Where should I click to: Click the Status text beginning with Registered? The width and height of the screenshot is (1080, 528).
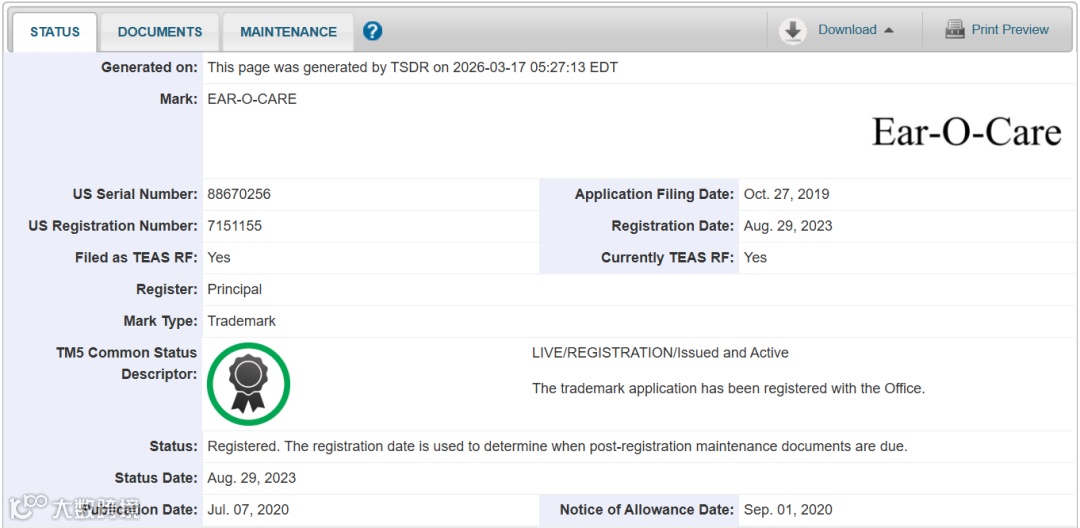click(x=557, y=446)
